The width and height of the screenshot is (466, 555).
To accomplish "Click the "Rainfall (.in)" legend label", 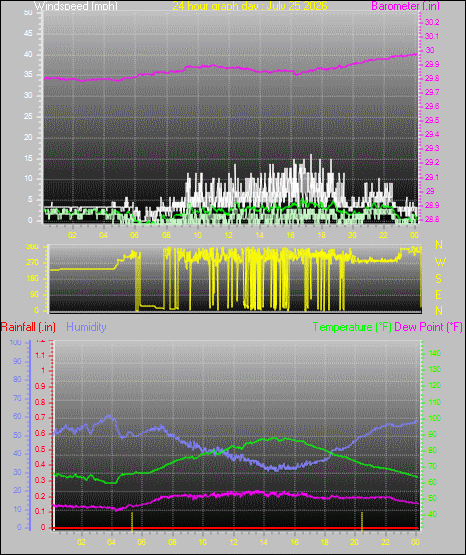I will [28, 327].
